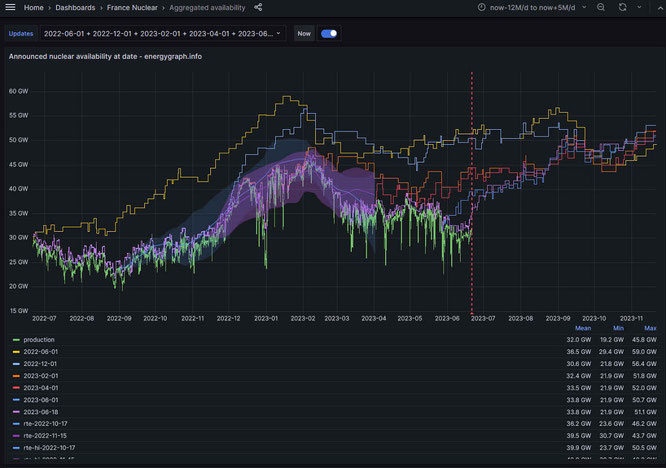Open refresh interval dropdown arrow

click(639, 7)
